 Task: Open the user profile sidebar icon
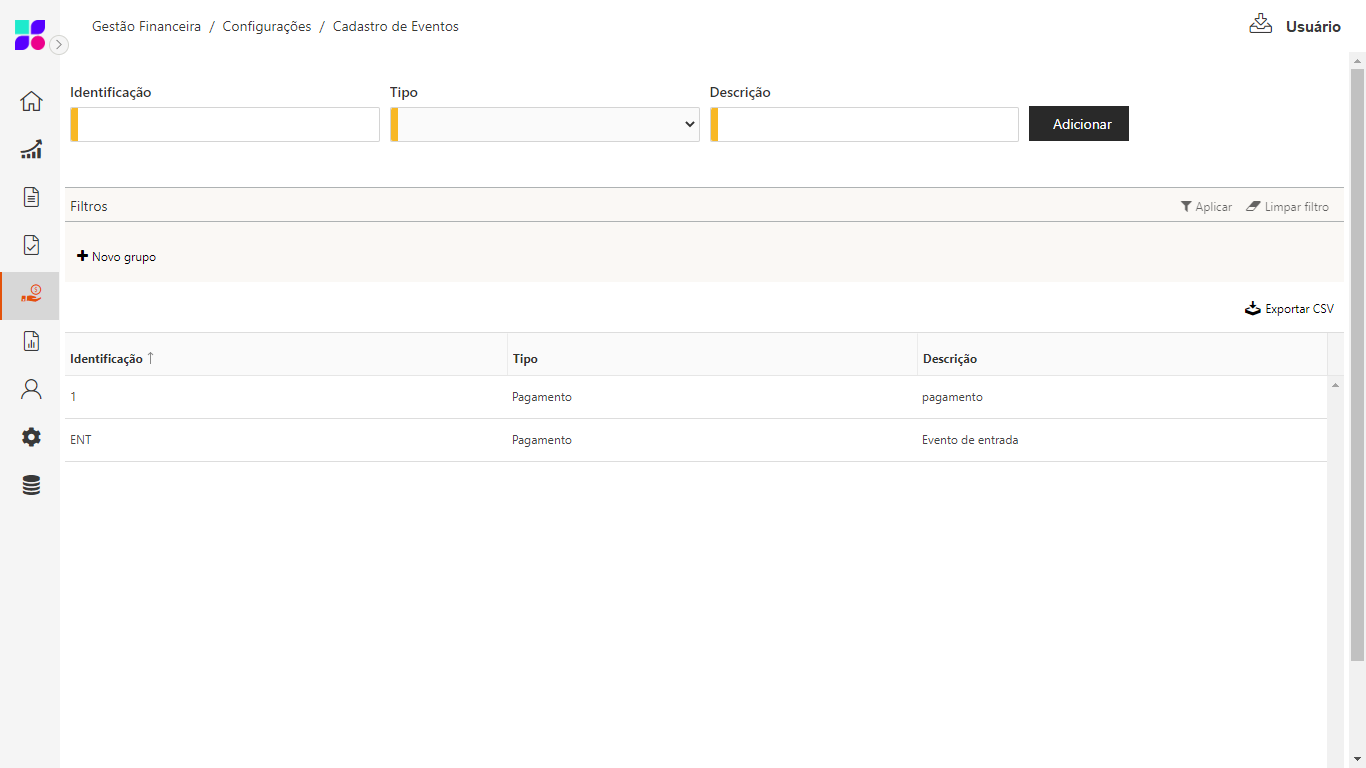click(x=31, y=389)
